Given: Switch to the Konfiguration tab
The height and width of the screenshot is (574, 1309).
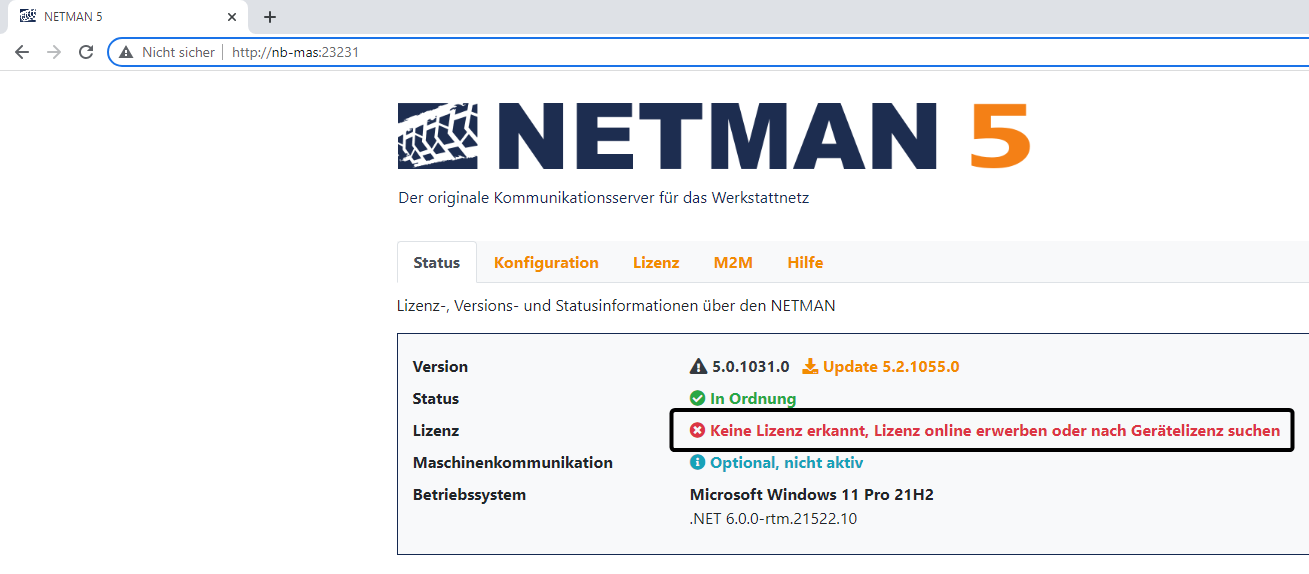Looking at the screenshot, I should 546,263.
